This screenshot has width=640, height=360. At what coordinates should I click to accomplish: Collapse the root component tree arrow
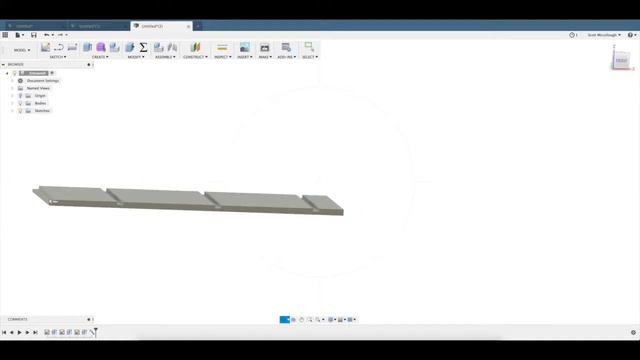[x=7, y=73]
